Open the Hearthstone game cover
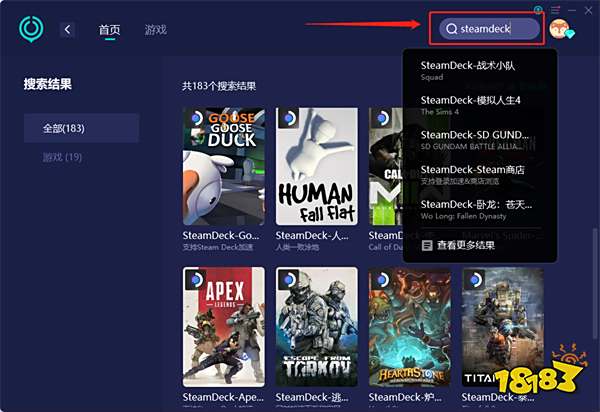The width and height of the screenshot is (600, 412). 410,327
